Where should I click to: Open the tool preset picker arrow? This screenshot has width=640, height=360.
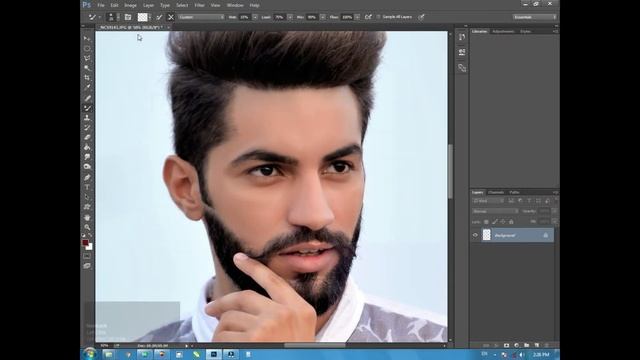99,17
